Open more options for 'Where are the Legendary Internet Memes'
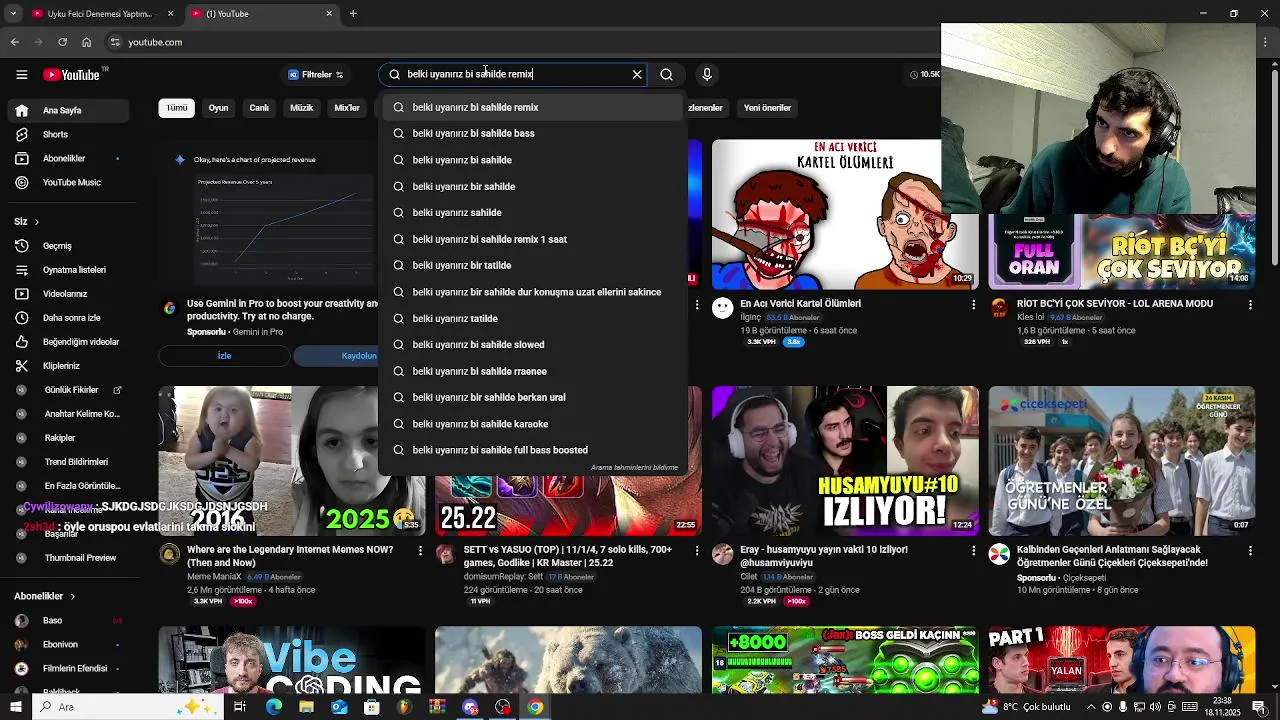This screenshot has width=1280, height=720. [x=420, y=550]
